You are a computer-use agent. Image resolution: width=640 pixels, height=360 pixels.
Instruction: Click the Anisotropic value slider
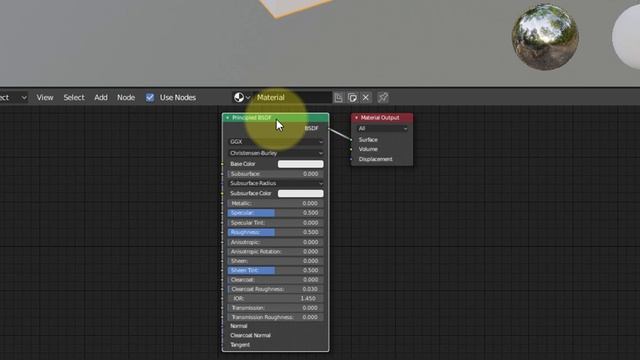[x=276, y=242]
